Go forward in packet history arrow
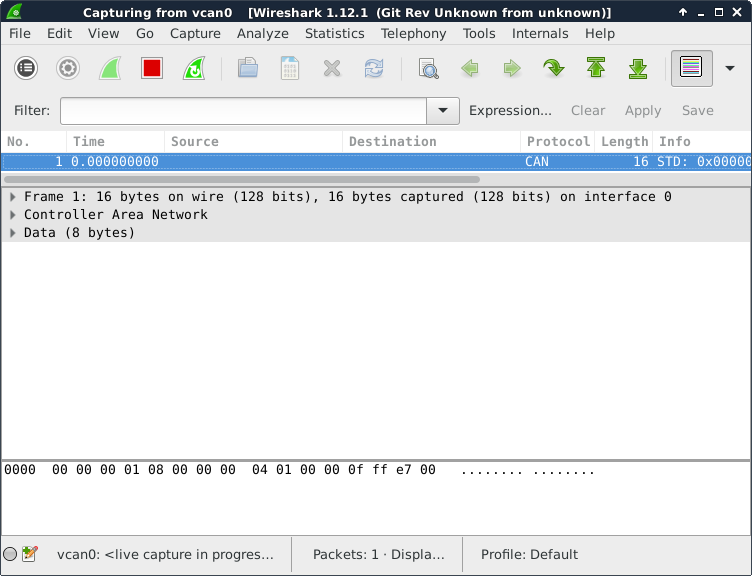 [512, 68]
